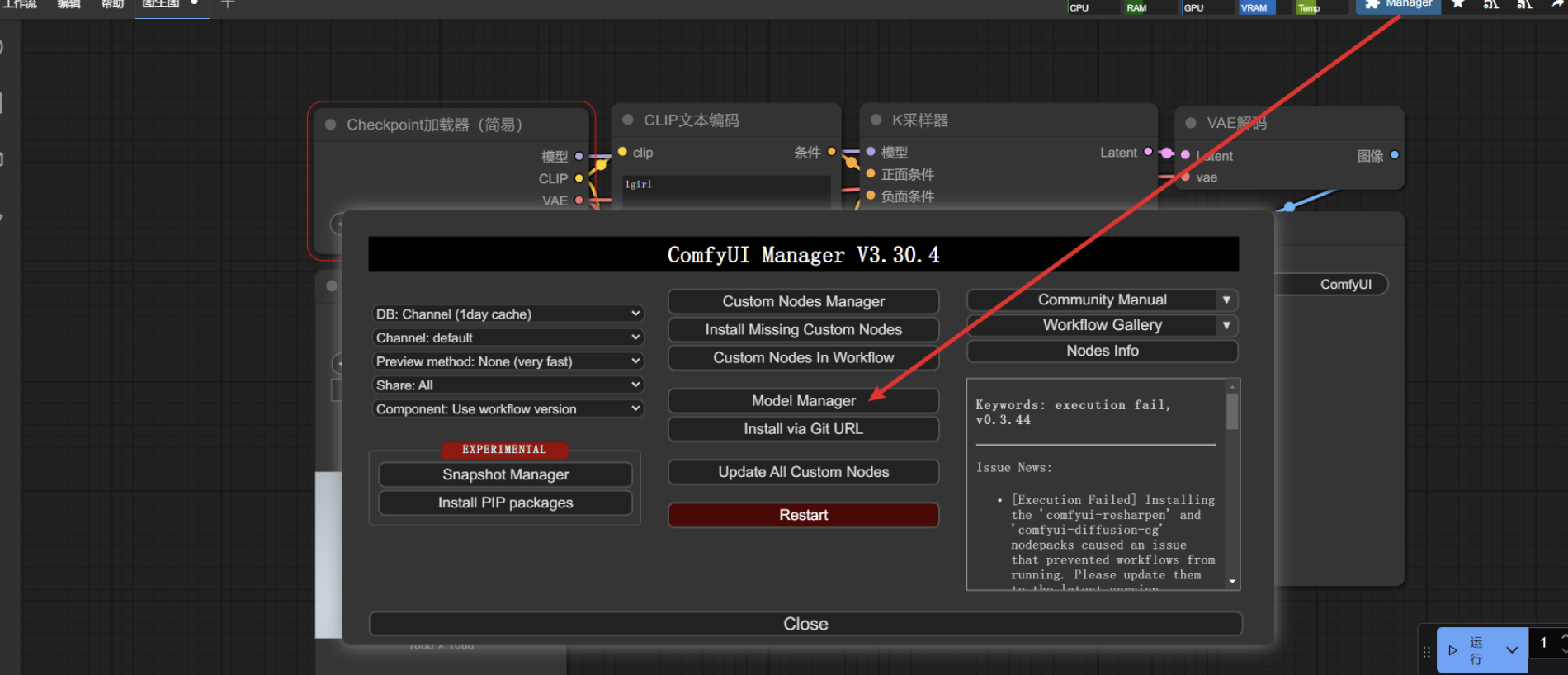Image resolution: width=1568 pixels, height=675 pixels.
Task: Click the Latent output port on K采样器
Action: point(1148,152)
